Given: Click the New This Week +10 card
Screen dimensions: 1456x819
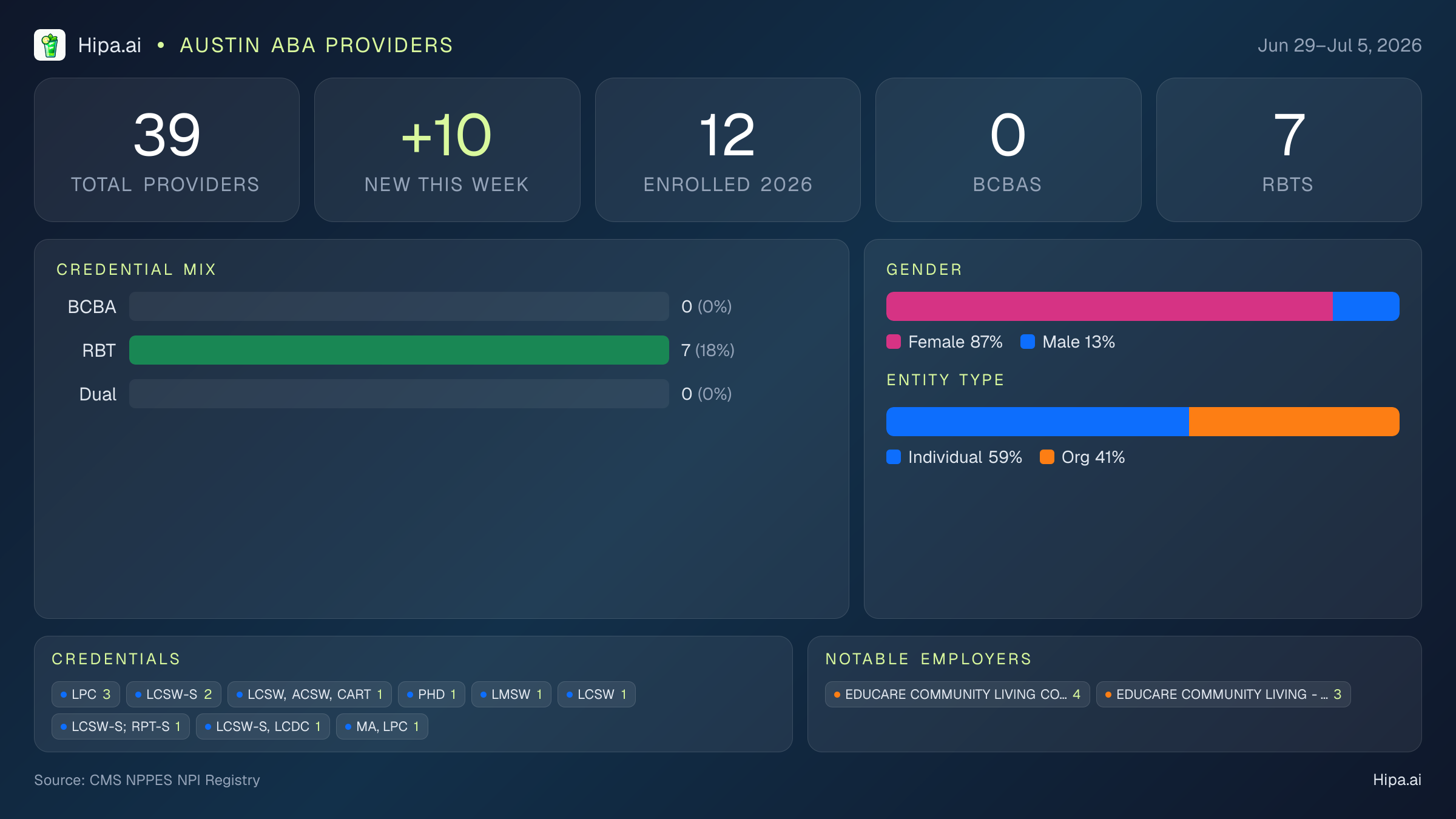Looking at the screenshot, I should pos(447,150).
